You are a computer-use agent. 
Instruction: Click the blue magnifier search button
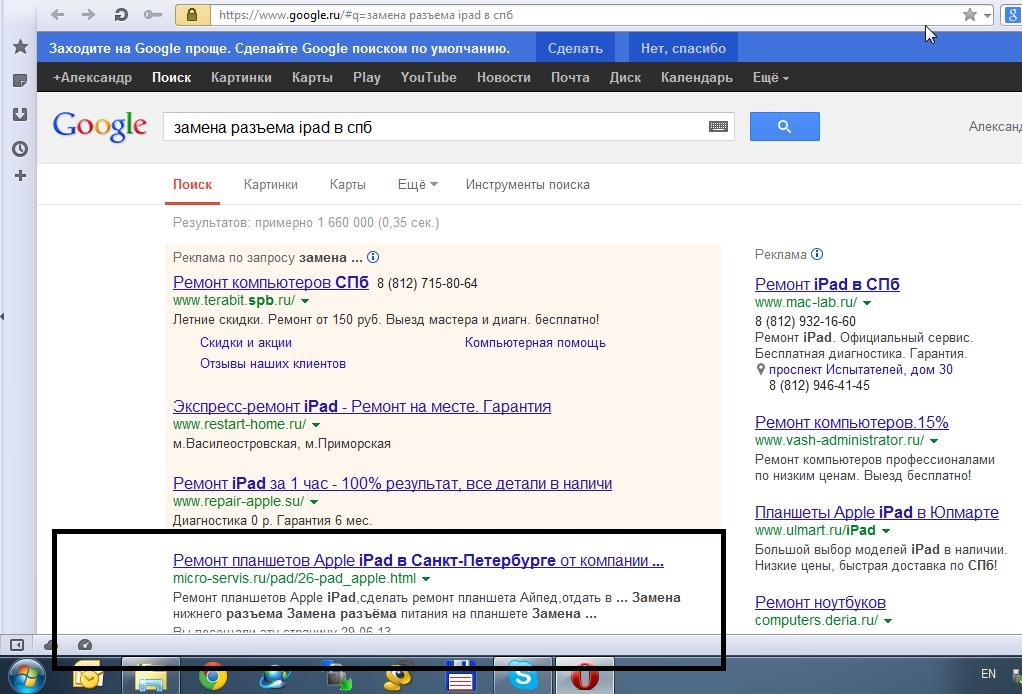785,126
